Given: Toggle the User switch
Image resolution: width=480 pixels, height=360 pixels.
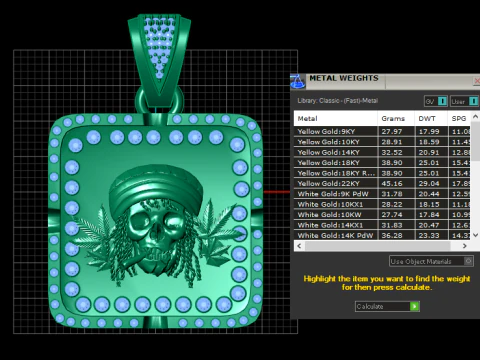Looking at the screenshot, I should (465, 101).
